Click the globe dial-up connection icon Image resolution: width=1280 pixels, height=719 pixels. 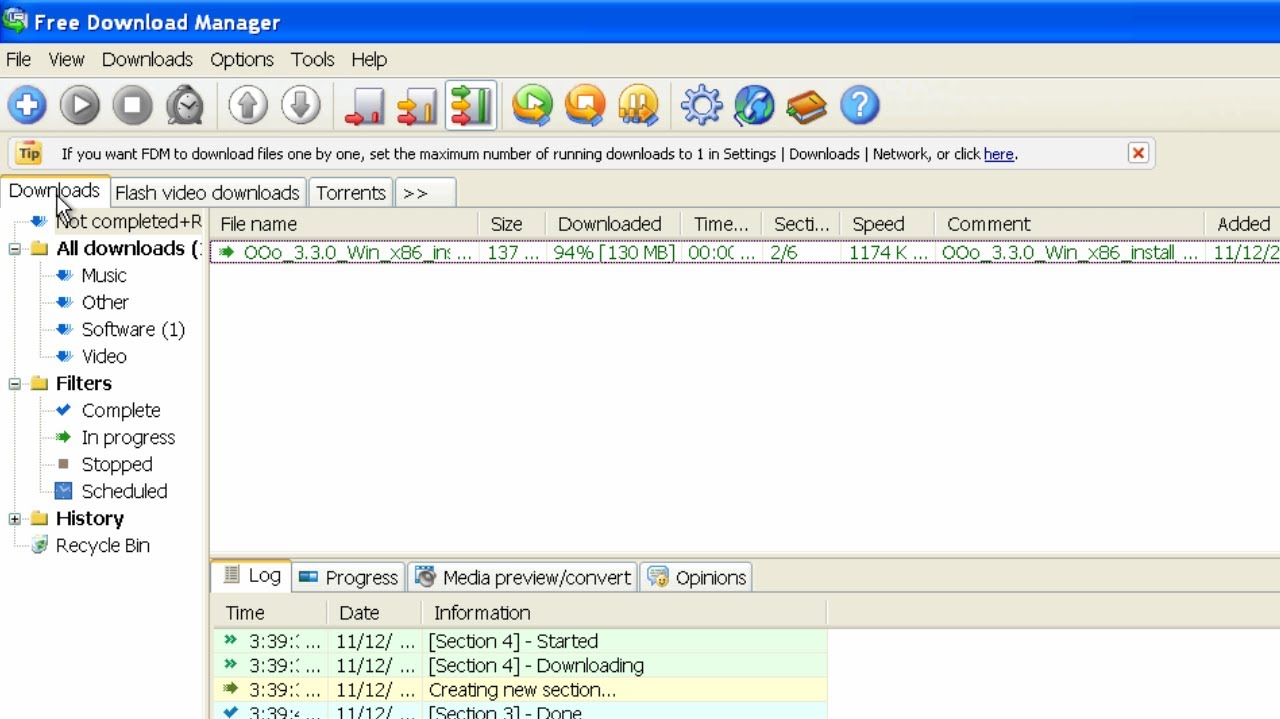coord(754,105)
